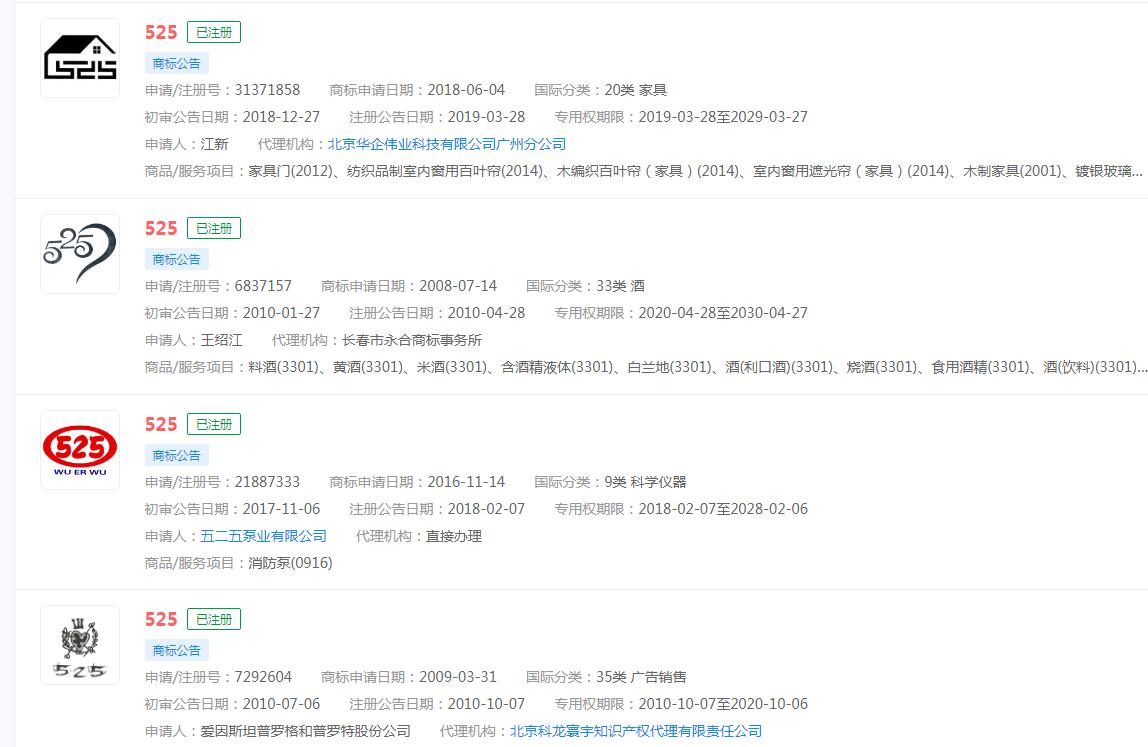Click the 525 title of registration 31371858
This screenshot has width=1148, height=747.
[161, 32]
